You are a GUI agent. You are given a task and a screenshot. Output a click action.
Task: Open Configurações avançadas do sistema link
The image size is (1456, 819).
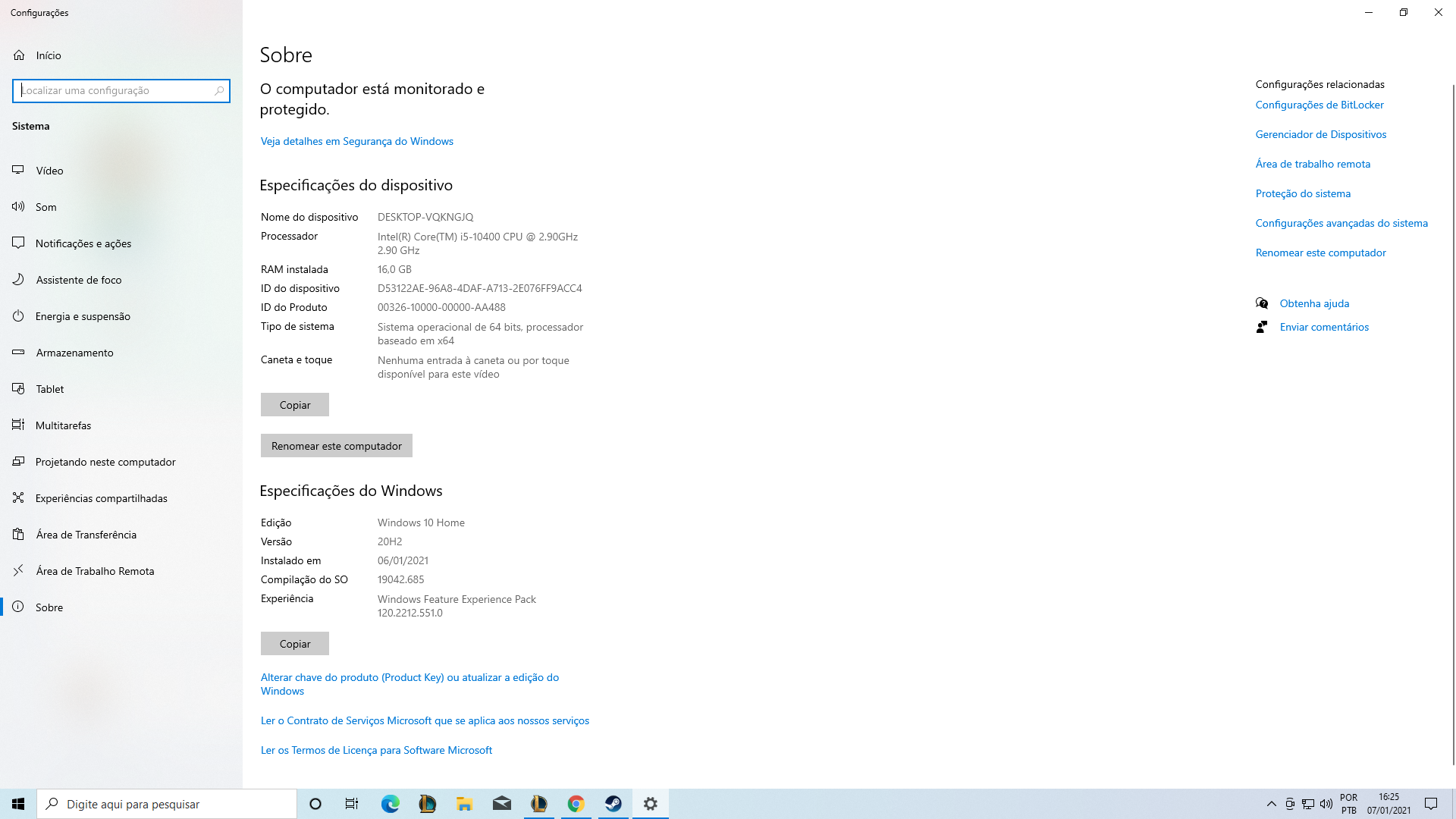click(1341, 224)
